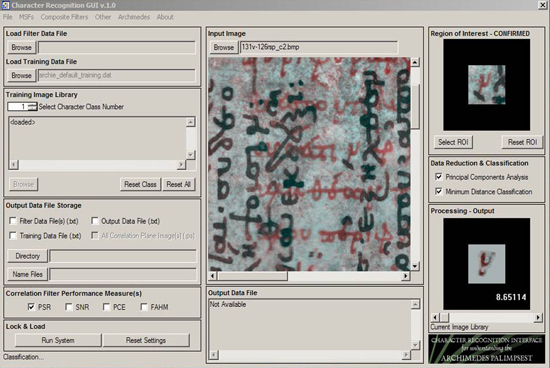
Task: Click the '<loaded>' entry in training library
Action: pos(22,122)
